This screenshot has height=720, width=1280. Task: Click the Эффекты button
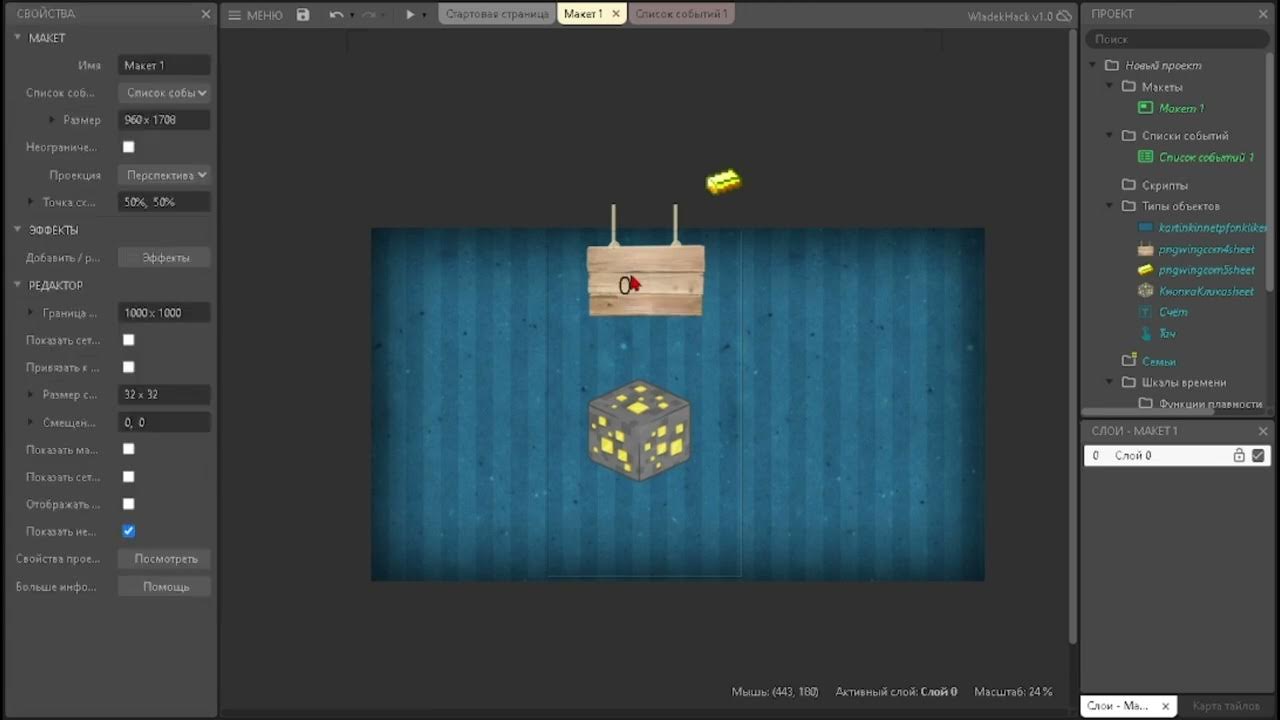click(165, 258)
